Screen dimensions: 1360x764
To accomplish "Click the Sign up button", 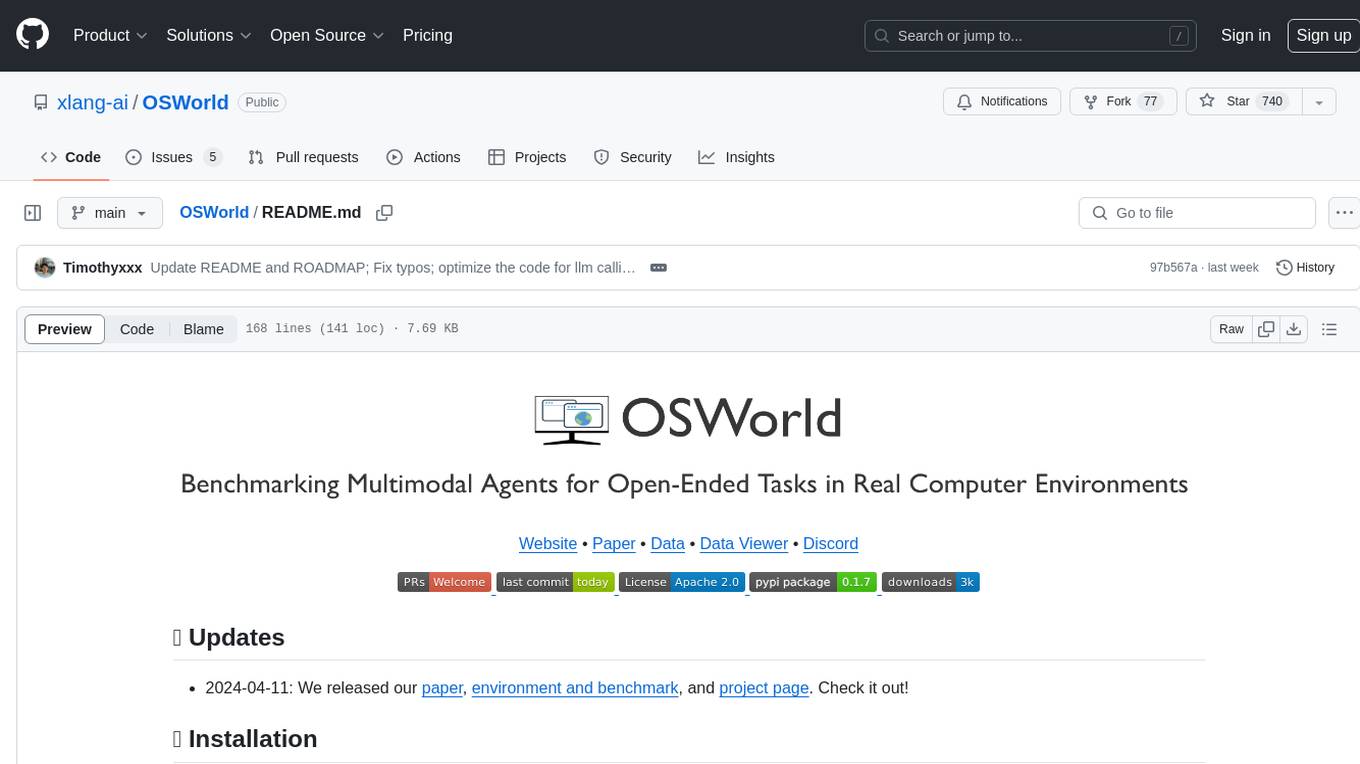I will [1323, 35].
